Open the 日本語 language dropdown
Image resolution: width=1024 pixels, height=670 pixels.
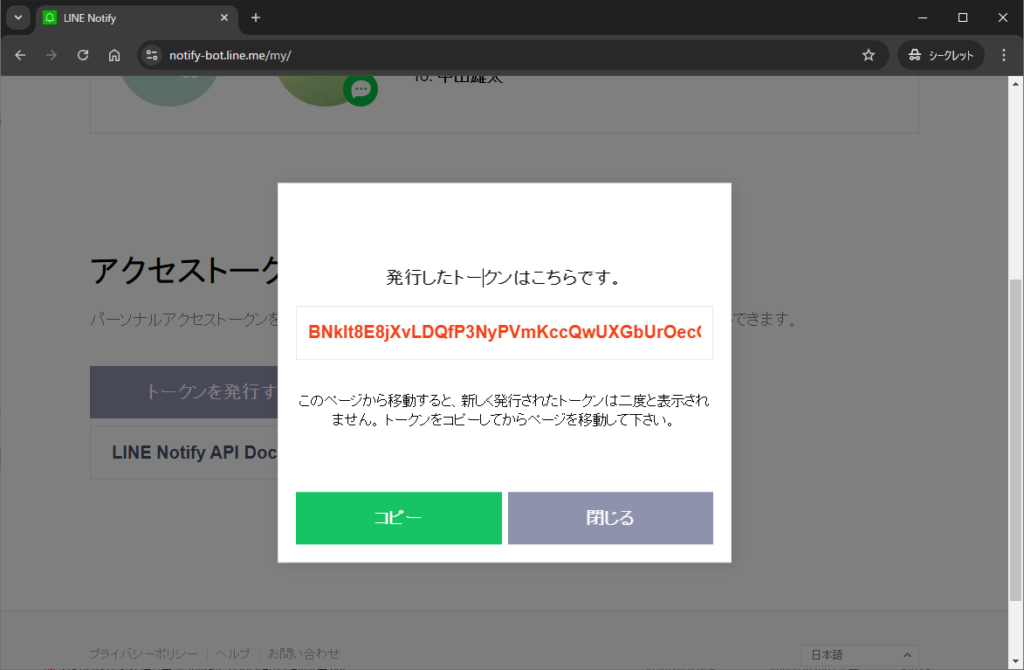[860, 654]
